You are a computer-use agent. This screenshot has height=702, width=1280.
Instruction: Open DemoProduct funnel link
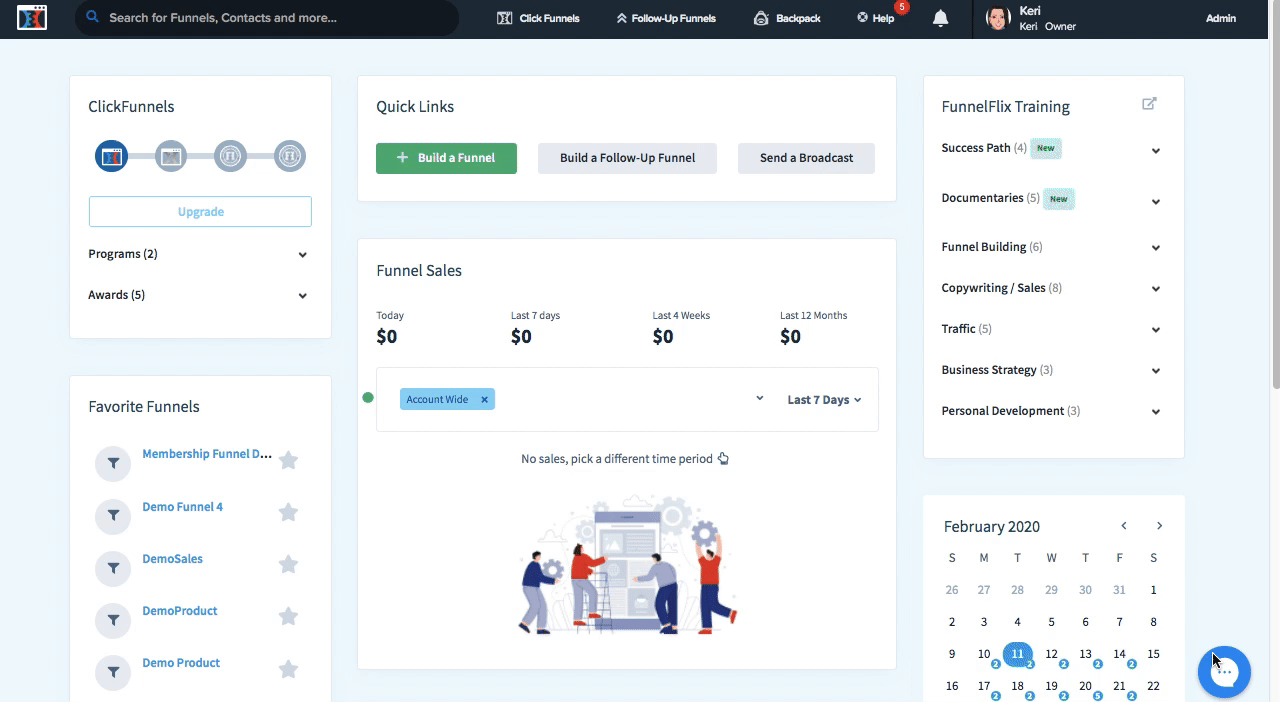179,611
